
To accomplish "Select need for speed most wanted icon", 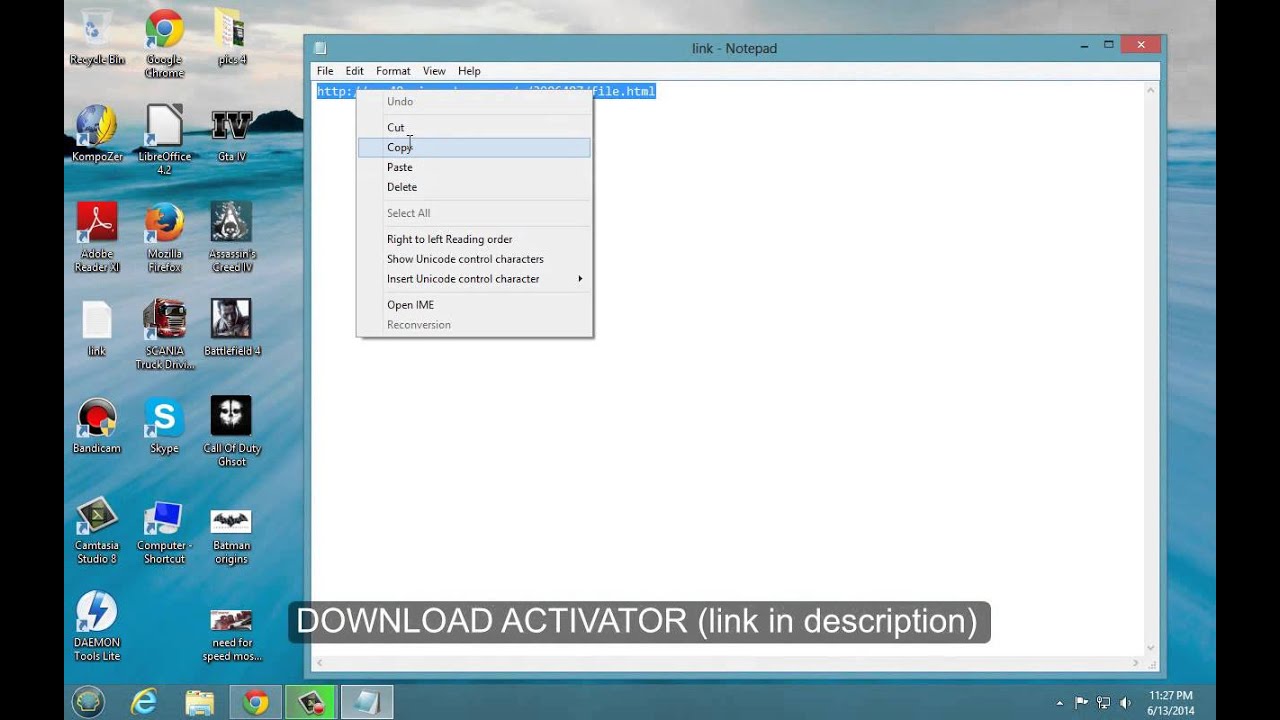I will click(231, 634).
